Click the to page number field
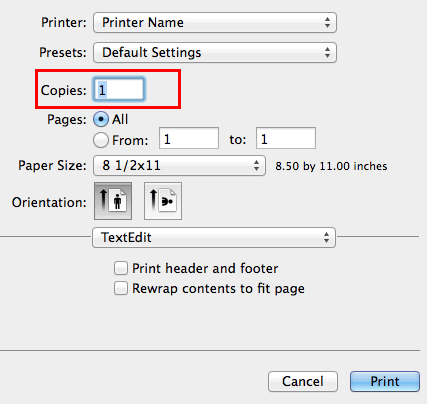 [x=286, y=138]
